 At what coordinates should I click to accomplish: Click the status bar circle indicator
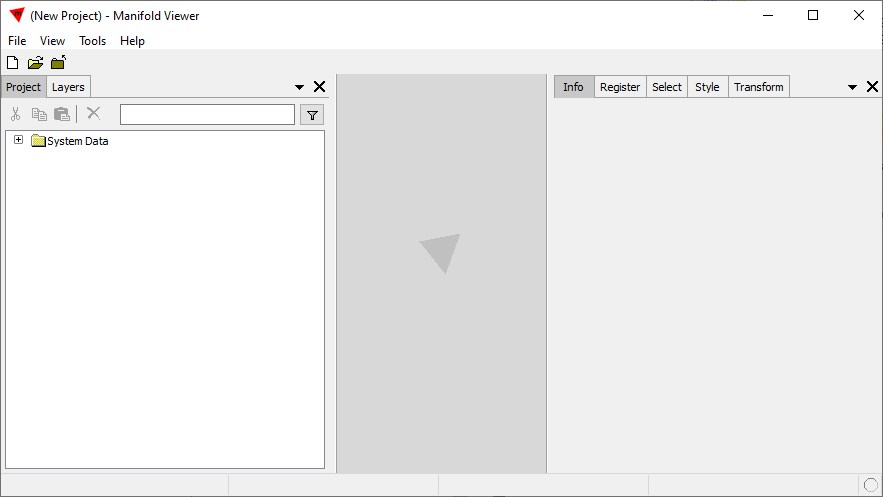click(871, 485)
